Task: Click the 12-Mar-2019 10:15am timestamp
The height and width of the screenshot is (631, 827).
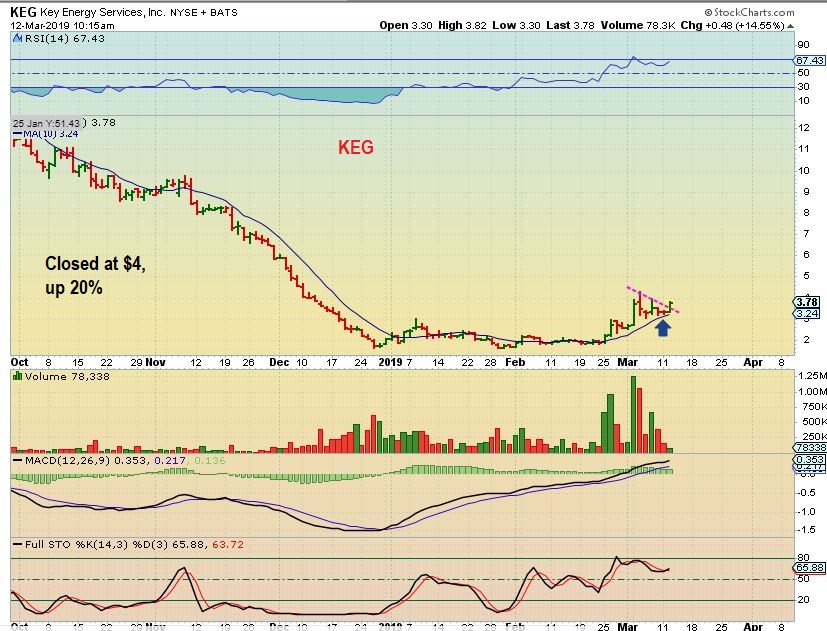Action: click(x=62, y=25)
